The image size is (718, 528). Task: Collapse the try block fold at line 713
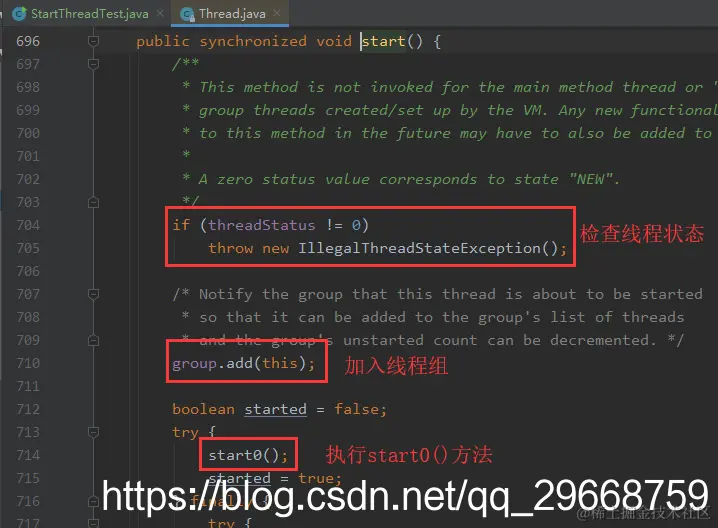coord(93,432)
